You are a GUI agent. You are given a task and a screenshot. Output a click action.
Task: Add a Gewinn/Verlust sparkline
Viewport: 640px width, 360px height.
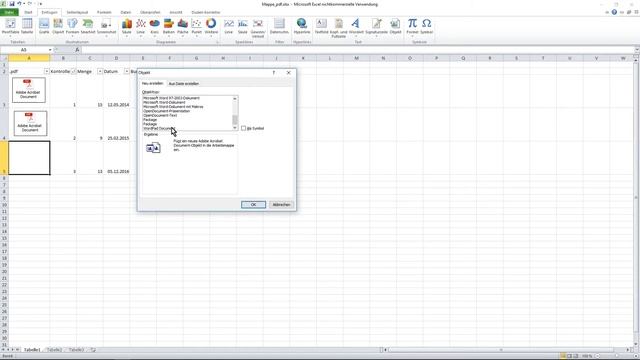pyautogui.click(x=258, y=28)
